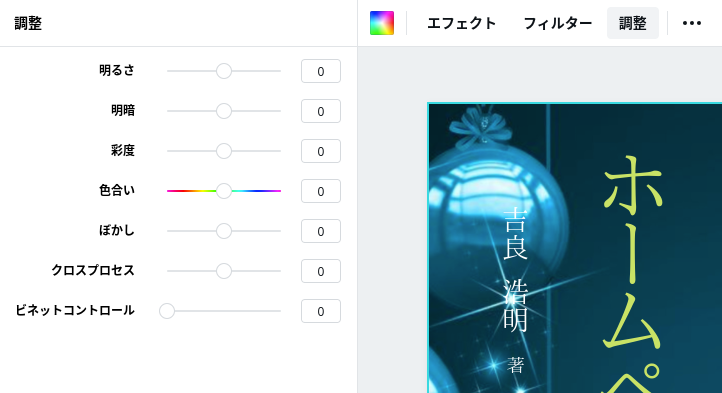The width and height of the screenshot is (722, 393).
Task: Focus the 明暗 value field
Action: coord(321,111)
